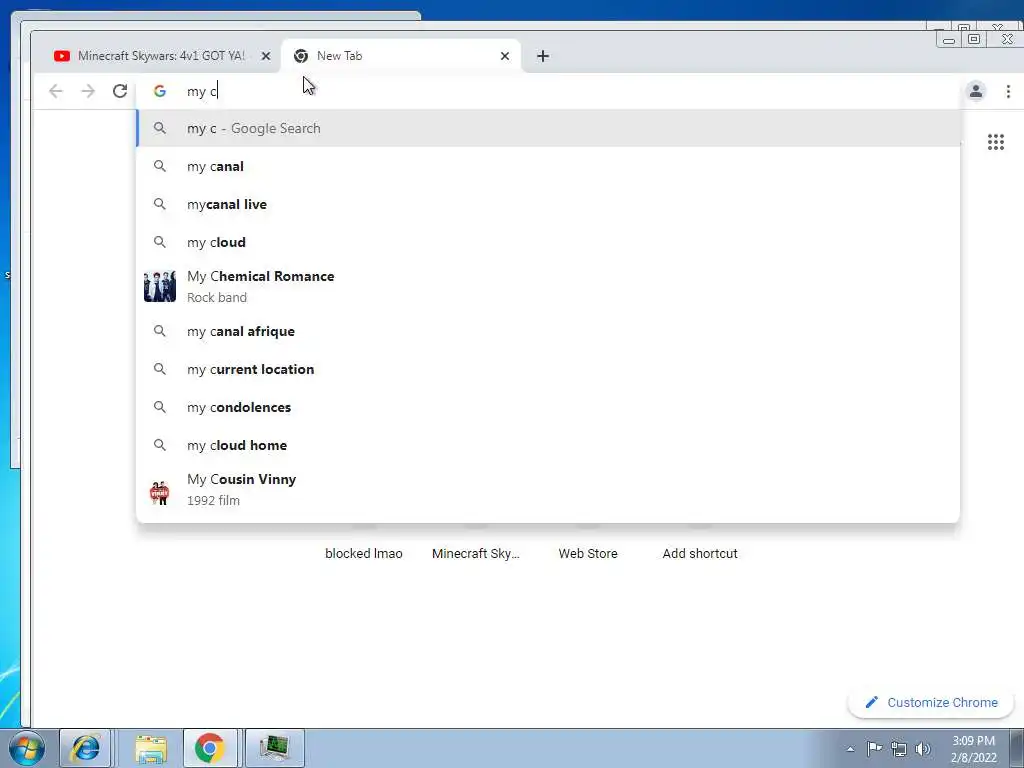Open the Google apps grid icon
The image size is (1024, 768).
[996, 142]
